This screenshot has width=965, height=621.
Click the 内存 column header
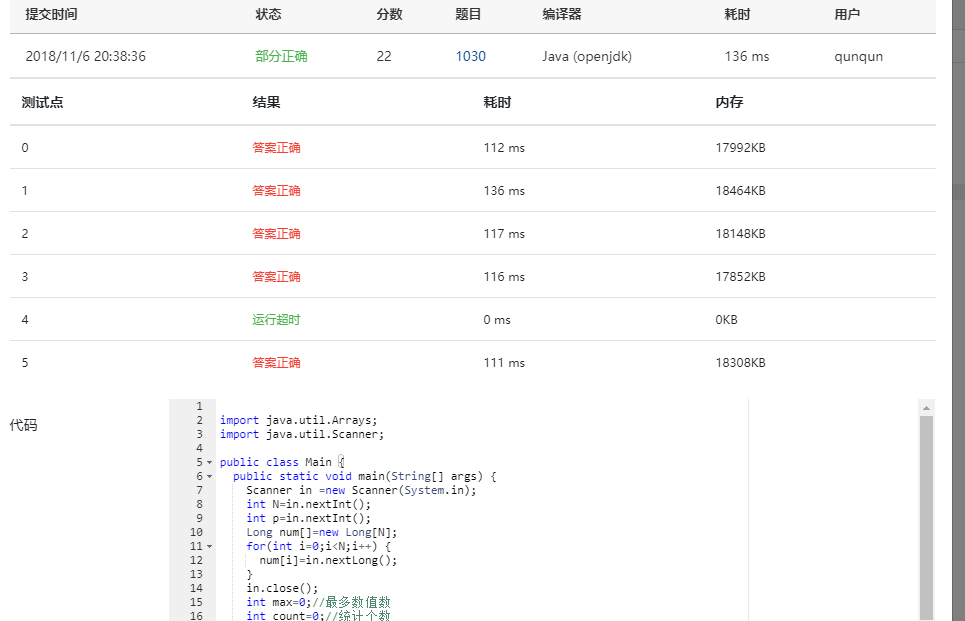729,102
